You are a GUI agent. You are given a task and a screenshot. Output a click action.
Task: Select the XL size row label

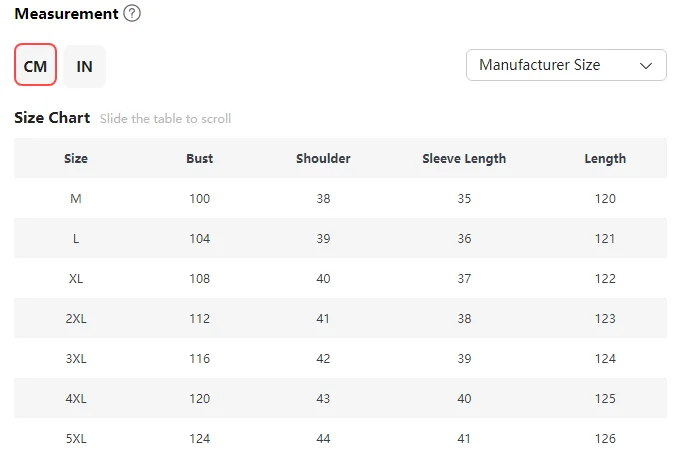click(76, 278)
